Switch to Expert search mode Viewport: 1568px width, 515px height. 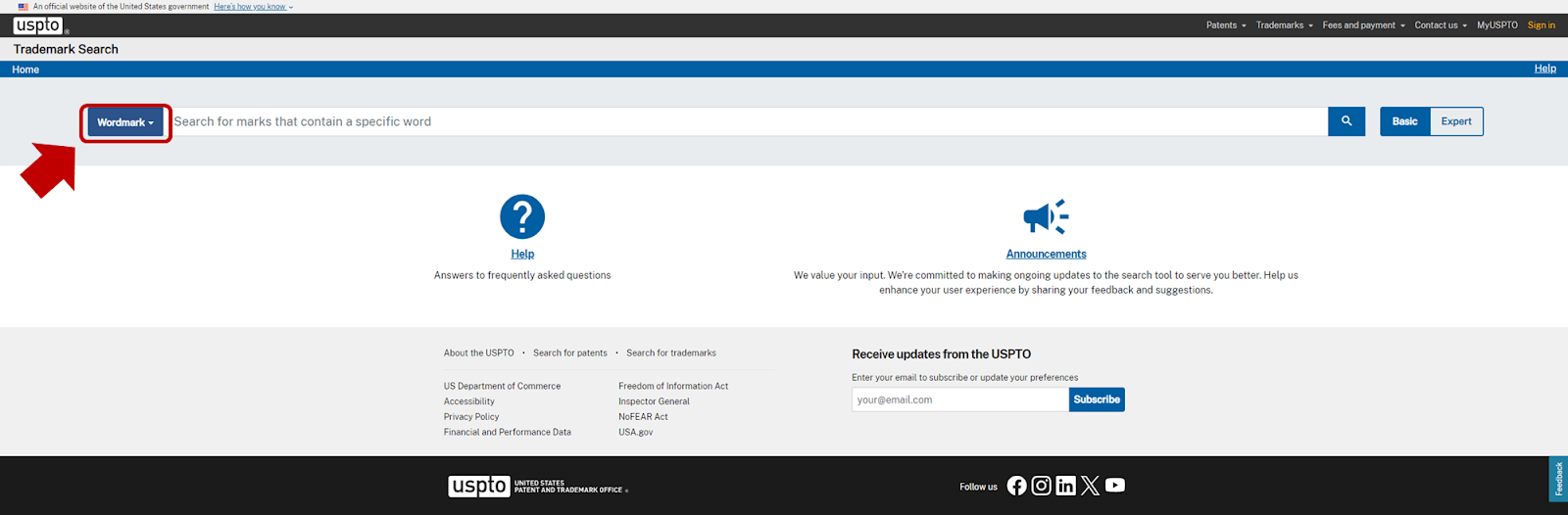point(1456,121)
